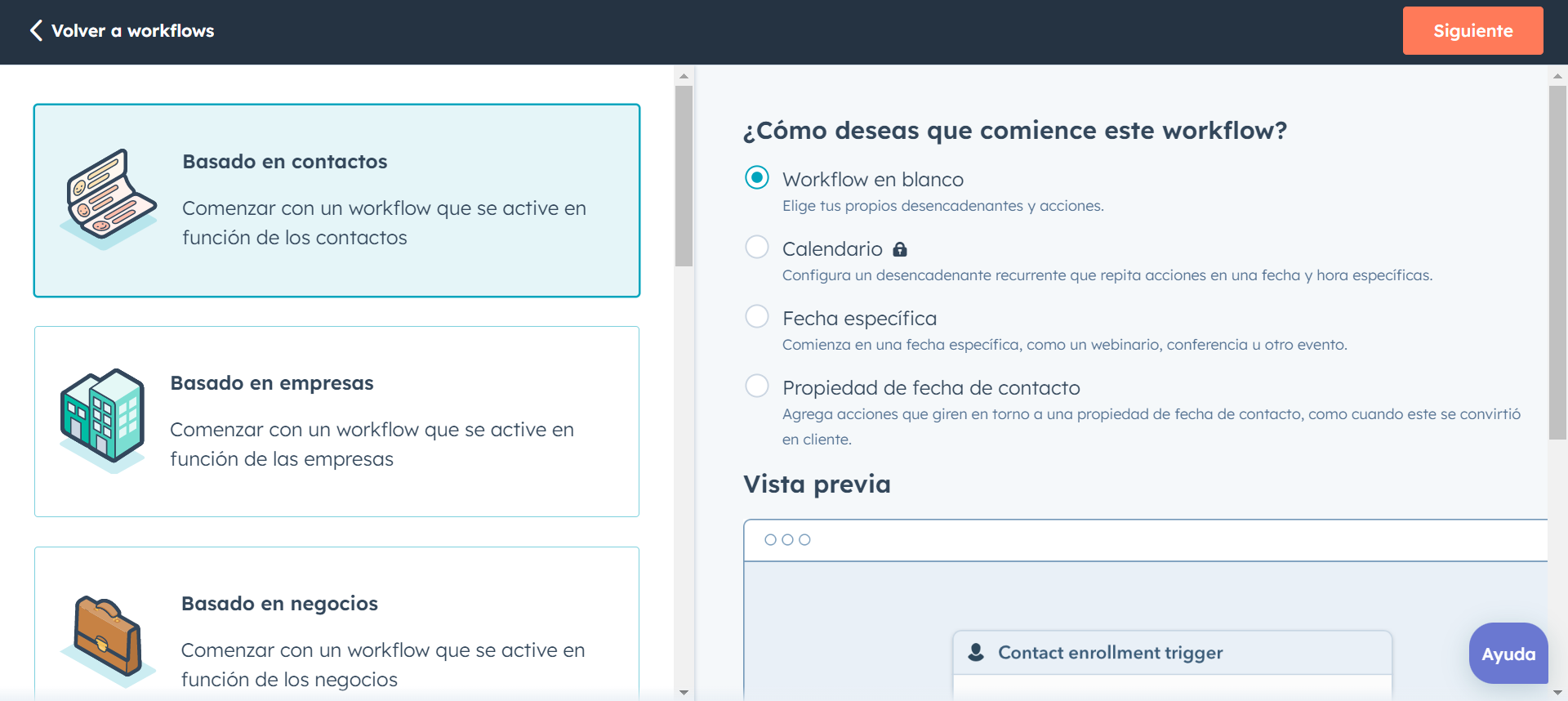Image resolution: width=1568 pixels, height=701 pixels.
Task: Click the company buildings illustration icon
Action: [104, 419]
